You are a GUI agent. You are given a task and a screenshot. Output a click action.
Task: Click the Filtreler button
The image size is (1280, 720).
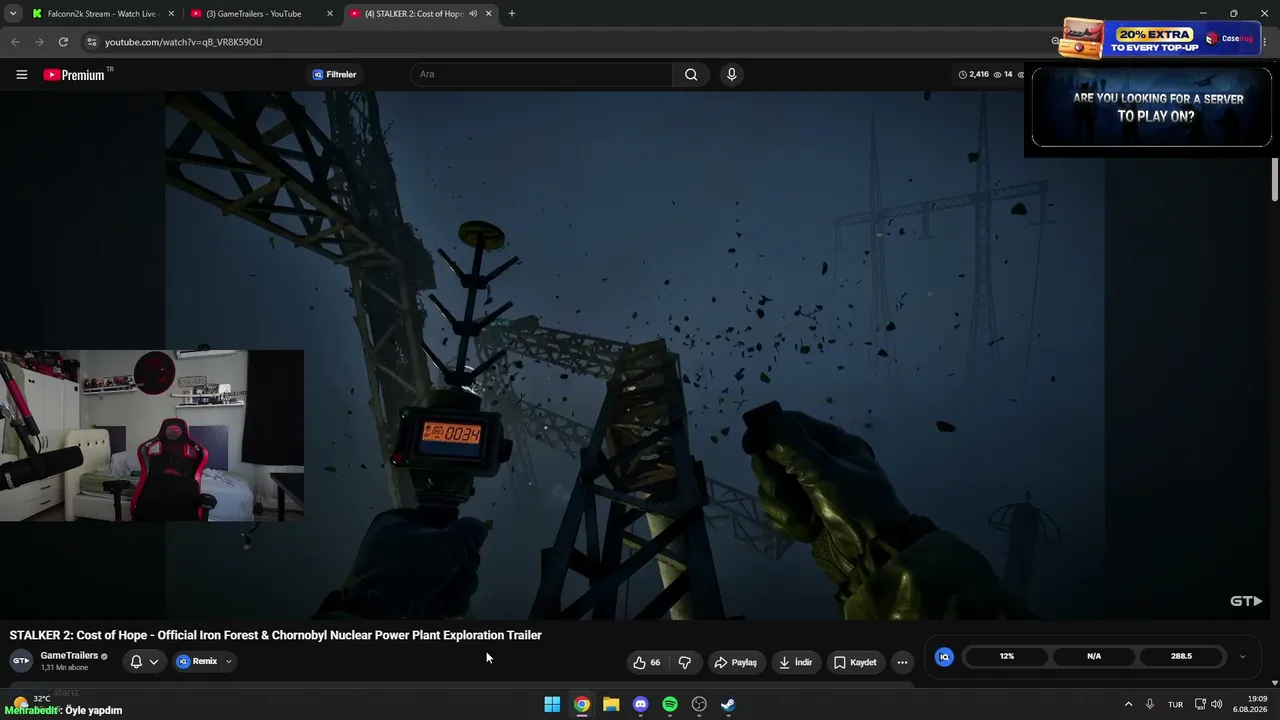334,74
